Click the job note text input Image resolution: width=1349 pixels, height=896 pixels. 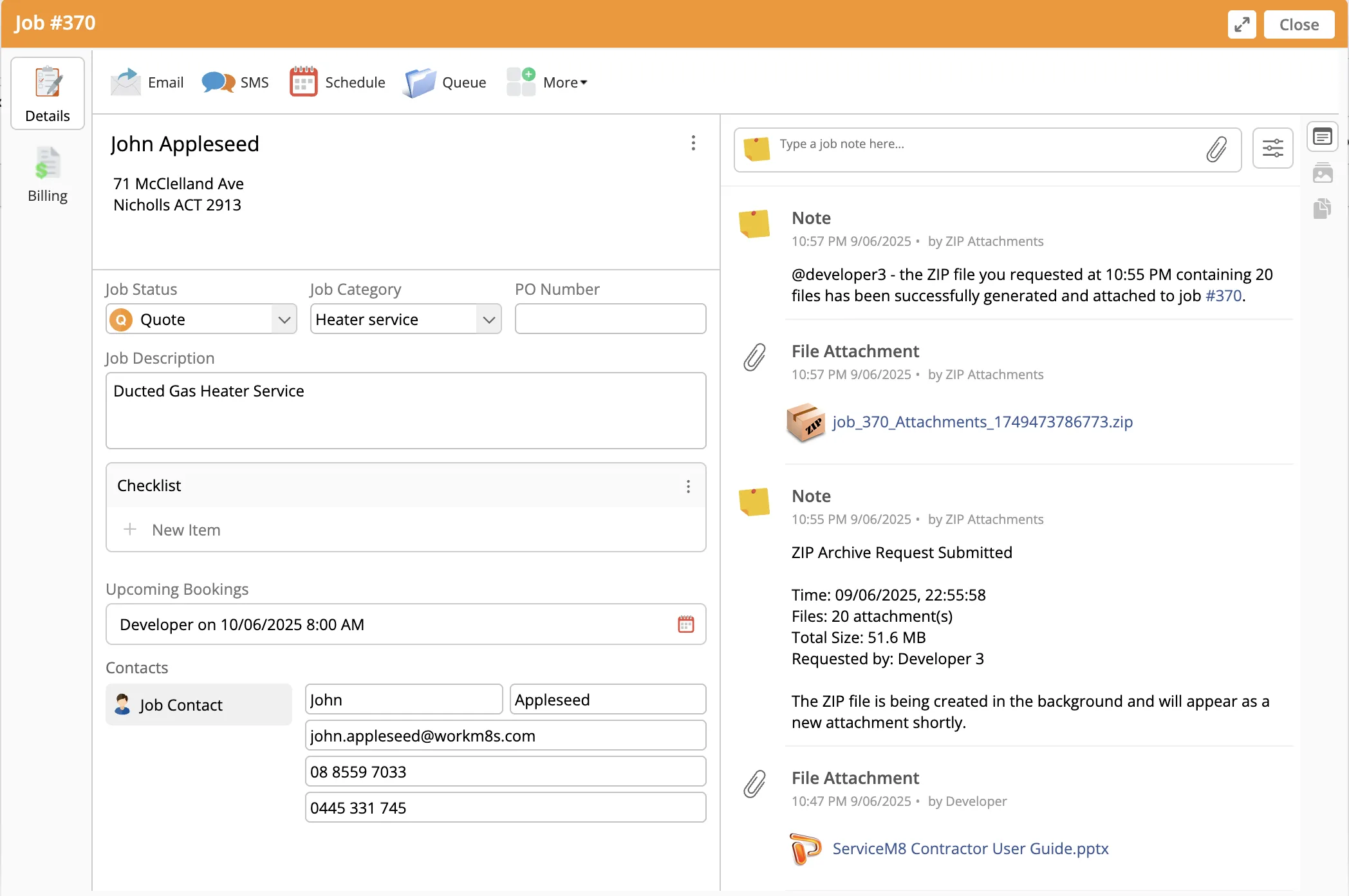987,150
